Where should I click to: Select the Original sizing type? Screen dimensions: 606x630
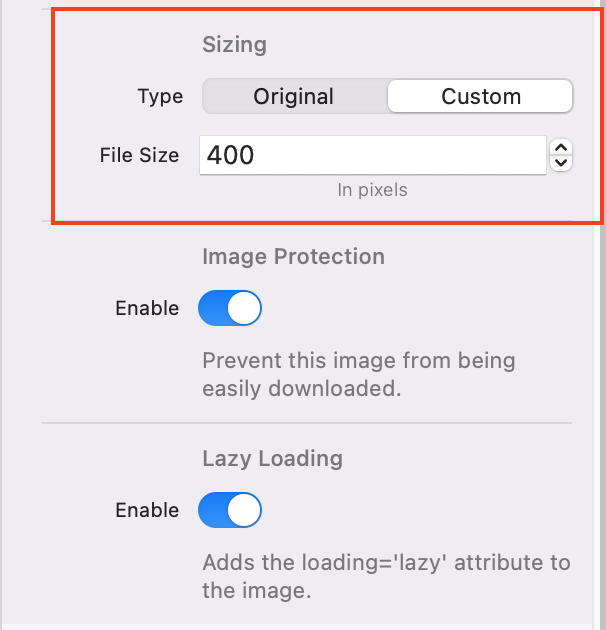[294, 97]
